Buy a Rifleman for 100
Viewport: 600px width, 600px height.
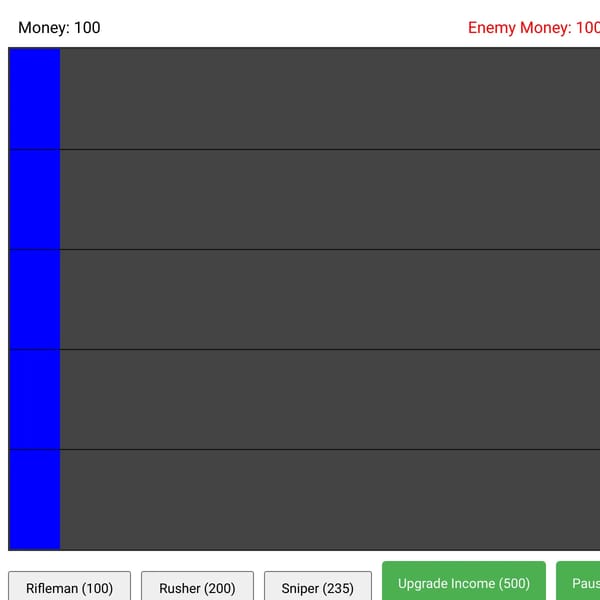pyautogui.click(x=69, y=586)
